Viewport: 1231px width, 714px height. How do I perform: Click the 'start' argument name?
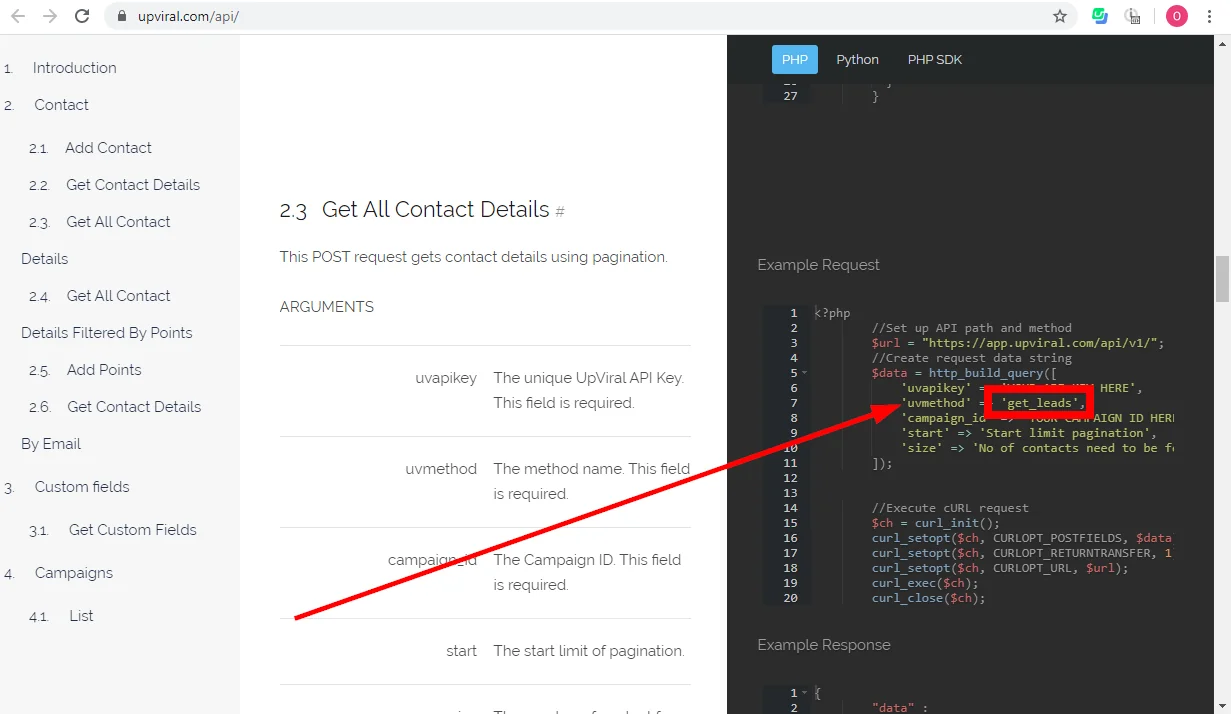coord(461,651)
